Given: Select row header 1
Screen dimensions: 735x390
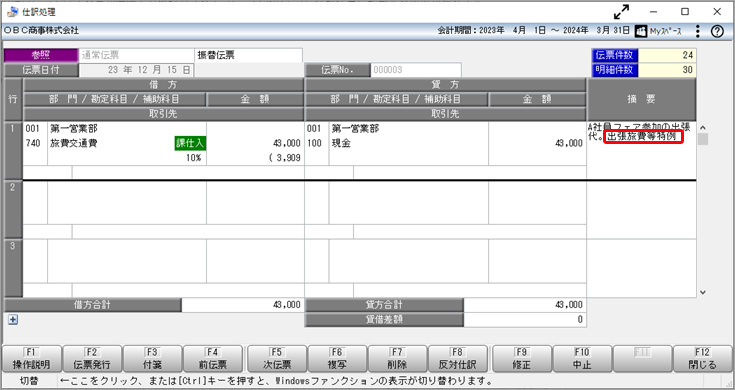Looking at the screenshot, I should click(13, 150).
